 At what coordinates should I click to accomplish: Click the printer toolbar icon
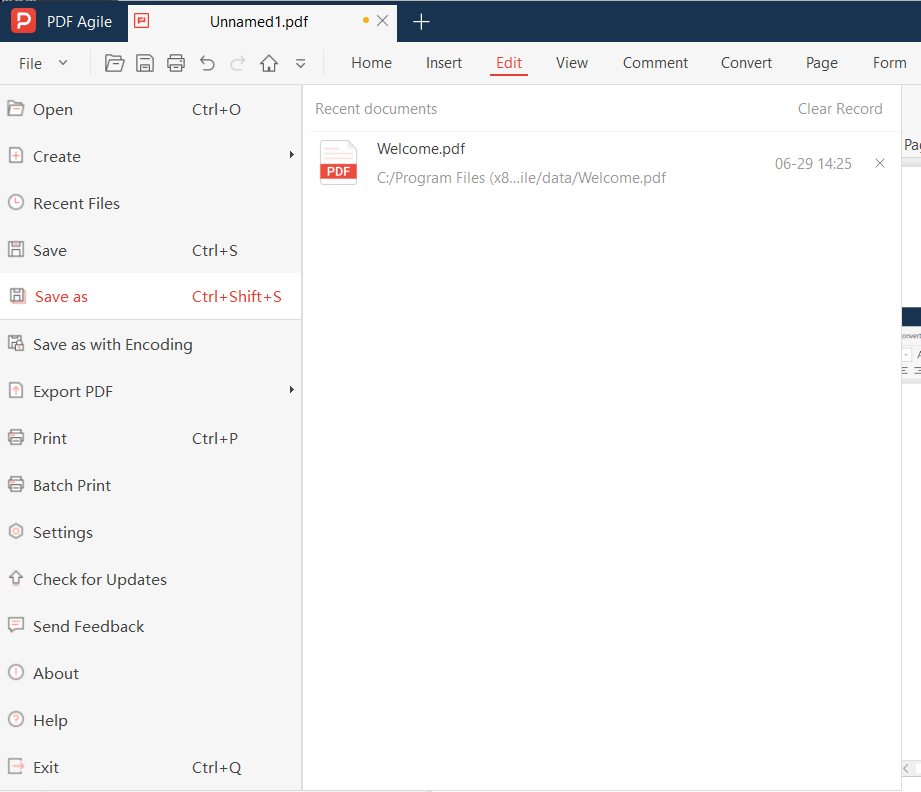(x=176, y=63)
